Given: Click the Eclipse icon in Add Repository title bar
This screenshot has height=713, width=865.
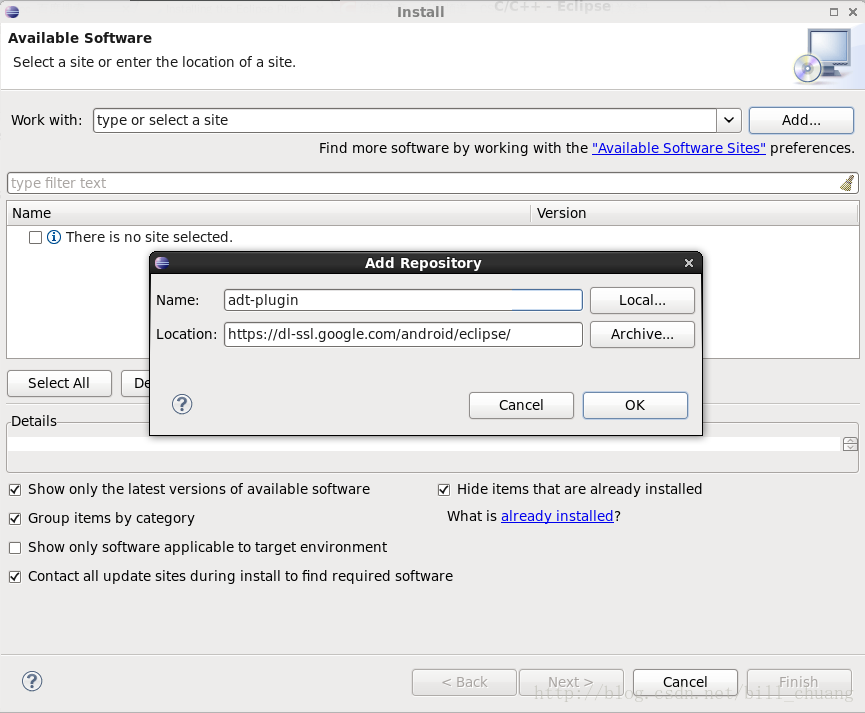Looking at the screenshot, I should pos(162,263).
